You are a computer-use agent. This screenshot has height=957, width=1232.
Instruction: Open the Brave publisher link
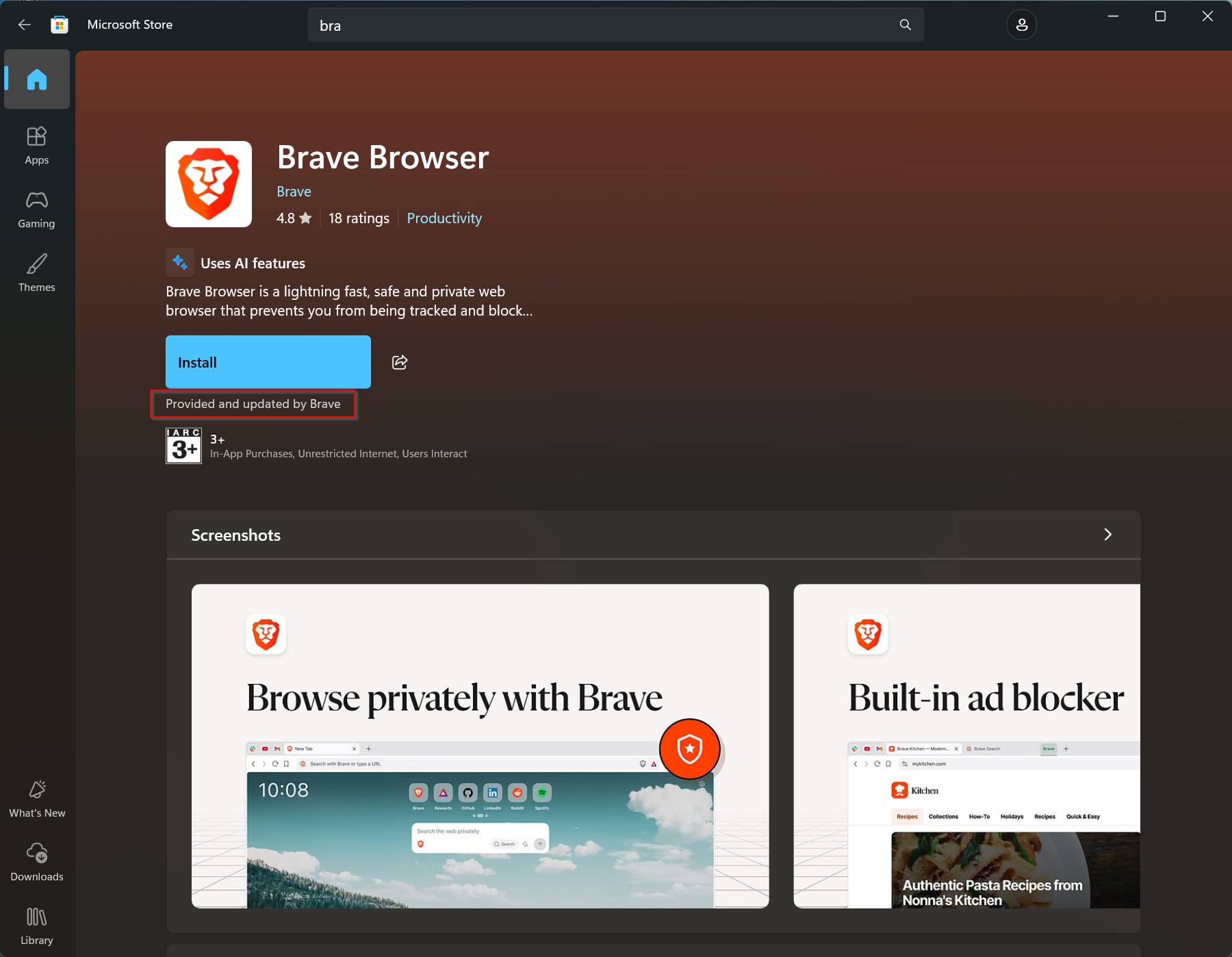[x=294, y=192]
